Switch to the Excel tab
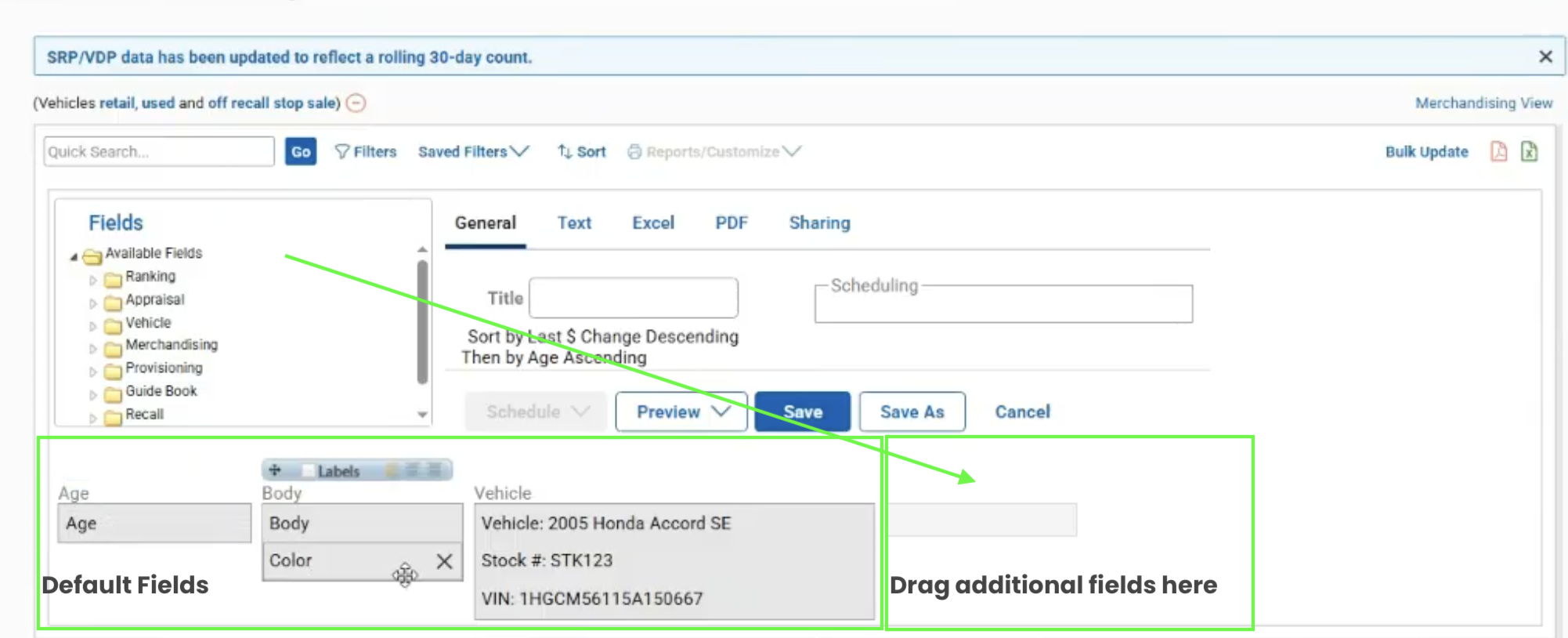This screenshot has width=1568, height=638. (653, 223)
